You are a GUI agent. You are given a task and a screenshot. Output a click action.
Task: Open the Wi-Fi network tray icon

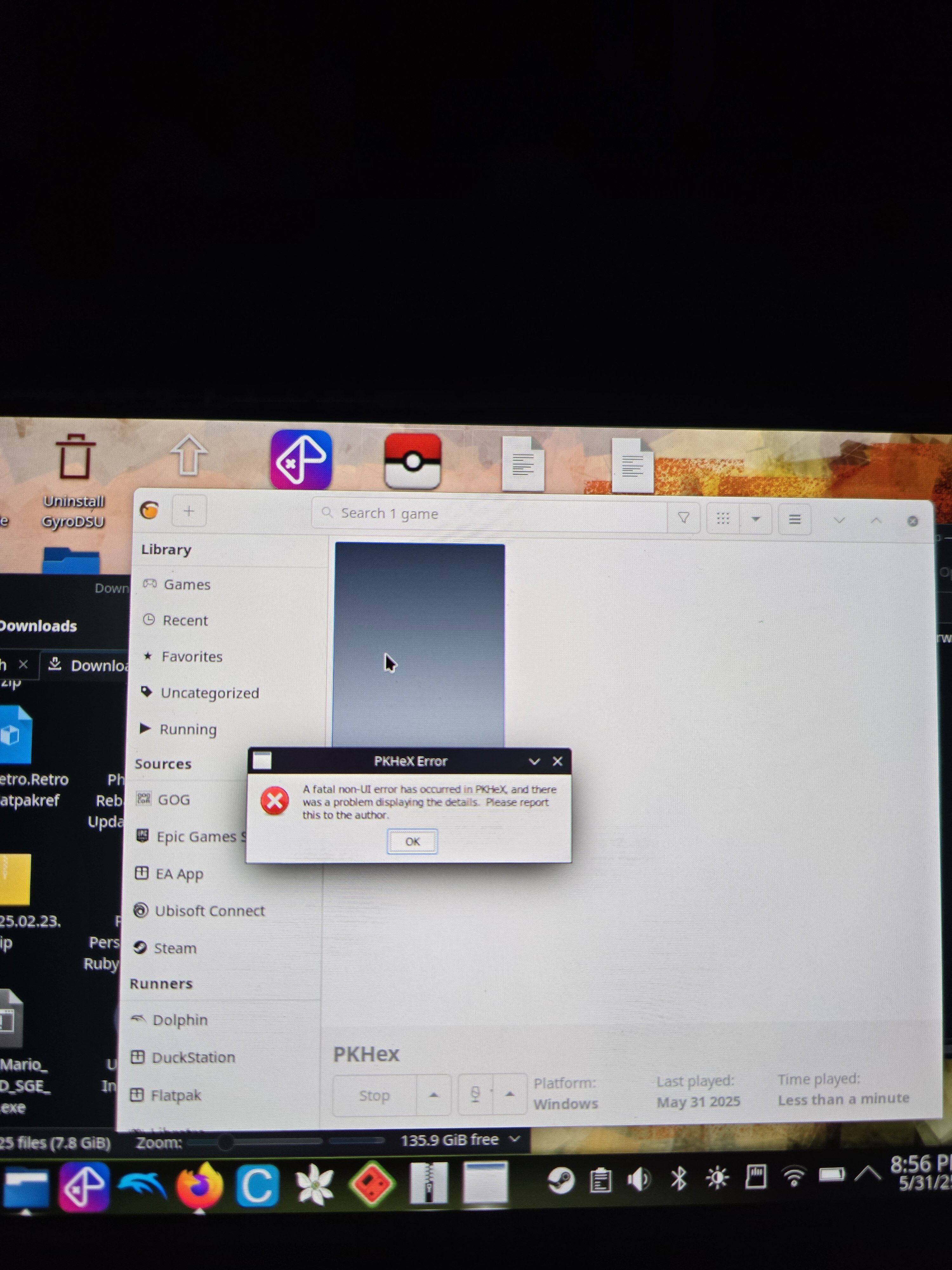tap(794, 1178)
